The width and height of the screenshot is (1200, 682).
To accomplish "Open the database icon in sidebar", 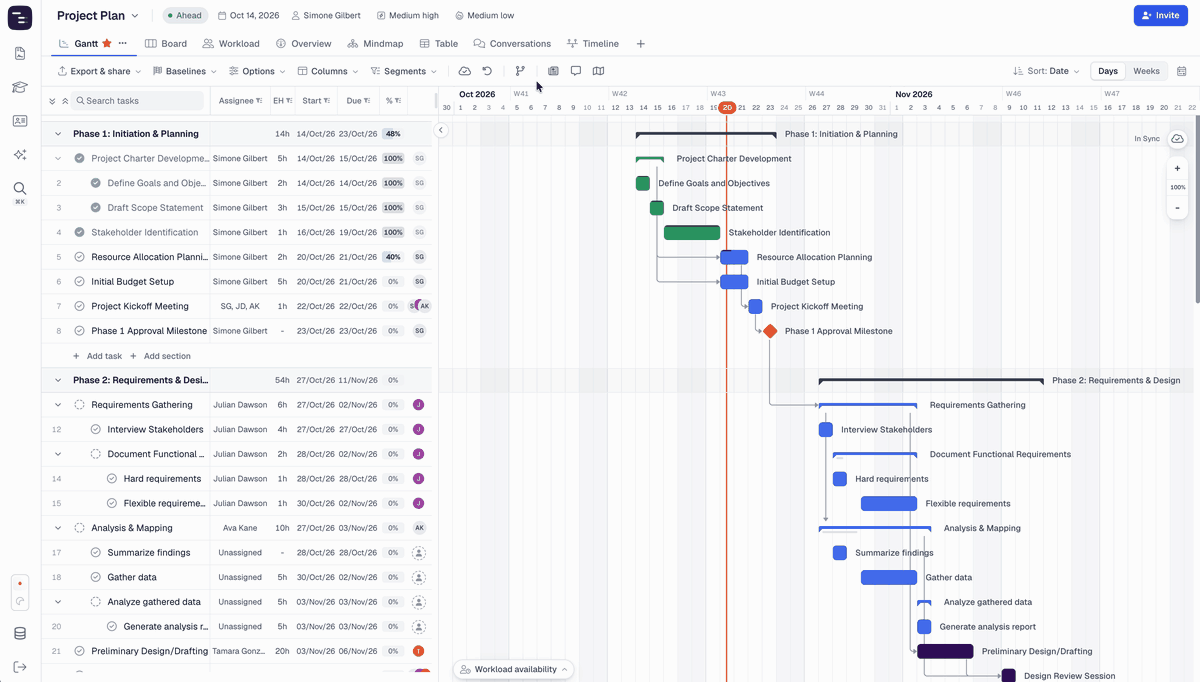I will [20, 633].
